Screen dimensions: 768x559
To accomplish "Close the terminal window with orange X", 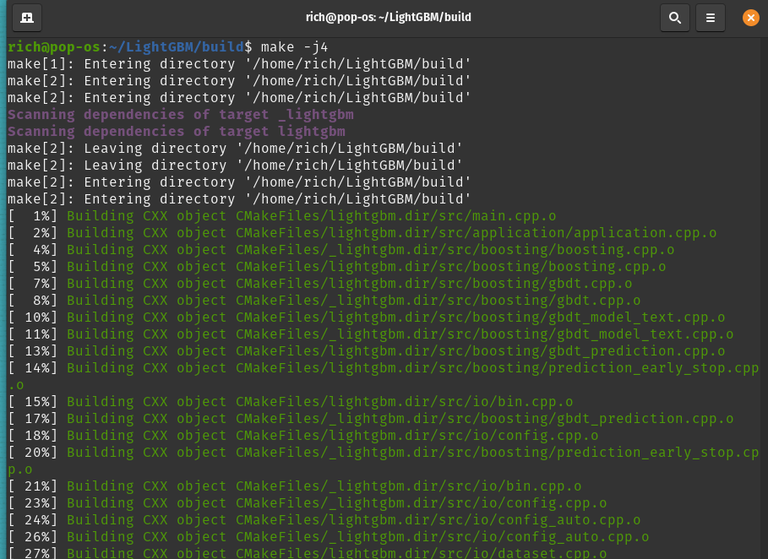I will point(750,18).
